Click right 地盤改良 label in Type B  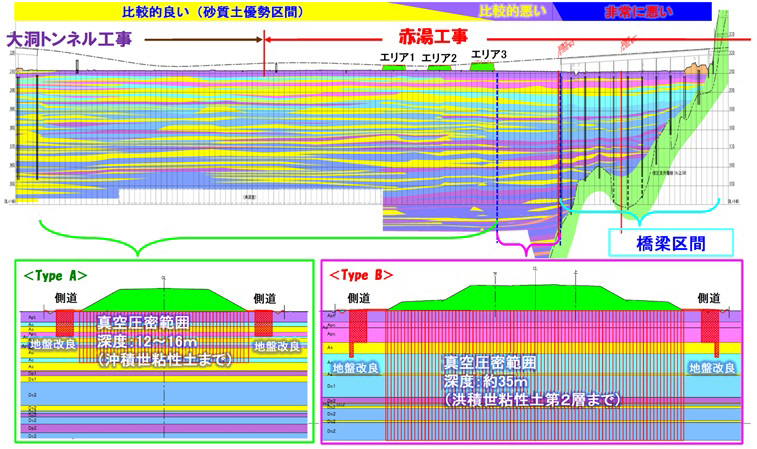point(713,367)
